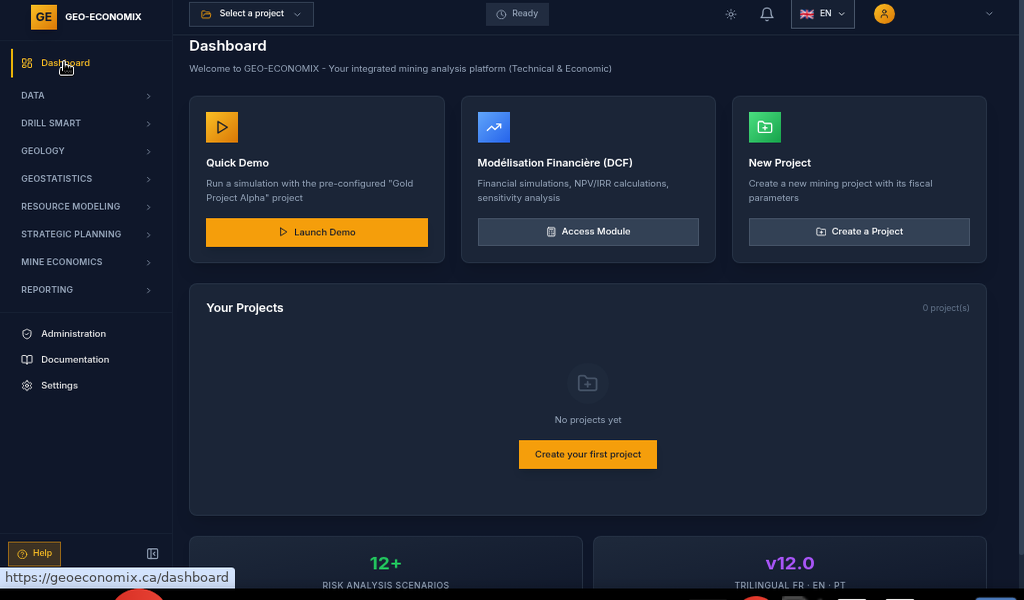1024x600 pixels.
Task: Open the EN language dropdown
Action: click(x=822, y=14)
